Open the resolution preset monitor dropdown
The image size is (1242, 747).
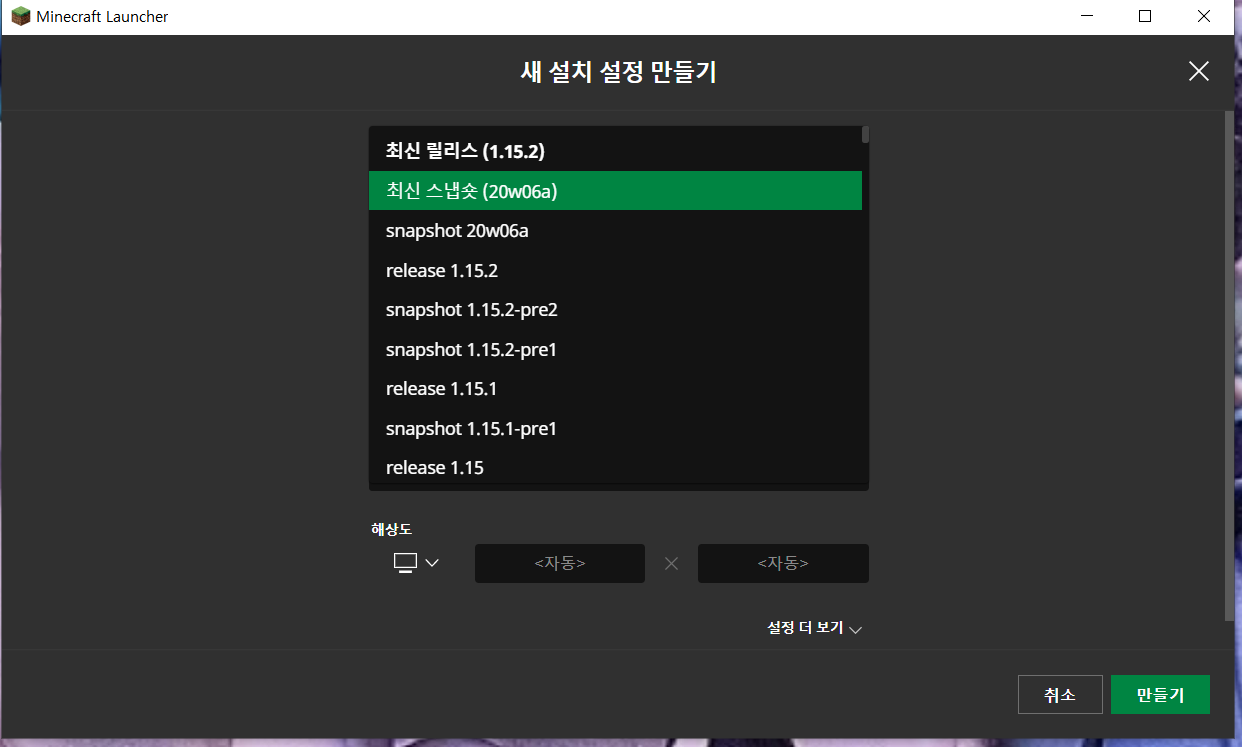tap(416, 563)
